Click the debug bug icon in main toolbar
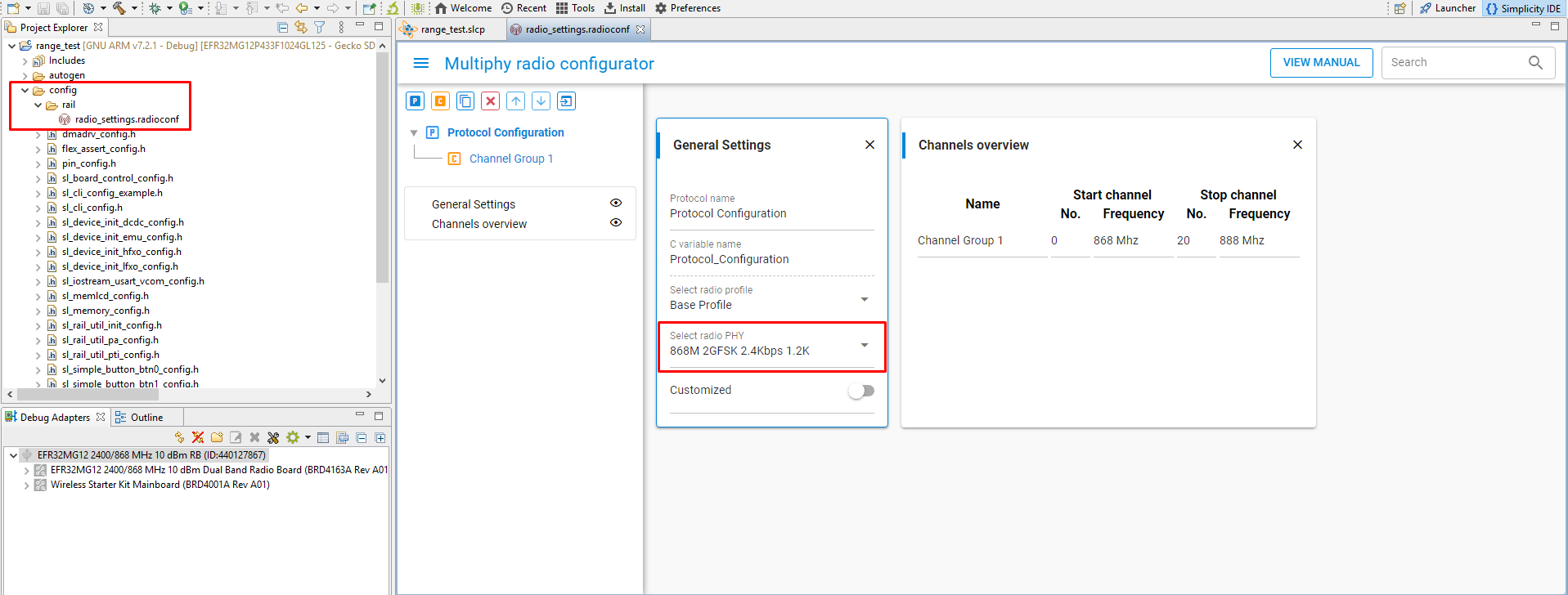Viewport: 1568px width, 595px height. pyautogui.click(x=155, y=8)
